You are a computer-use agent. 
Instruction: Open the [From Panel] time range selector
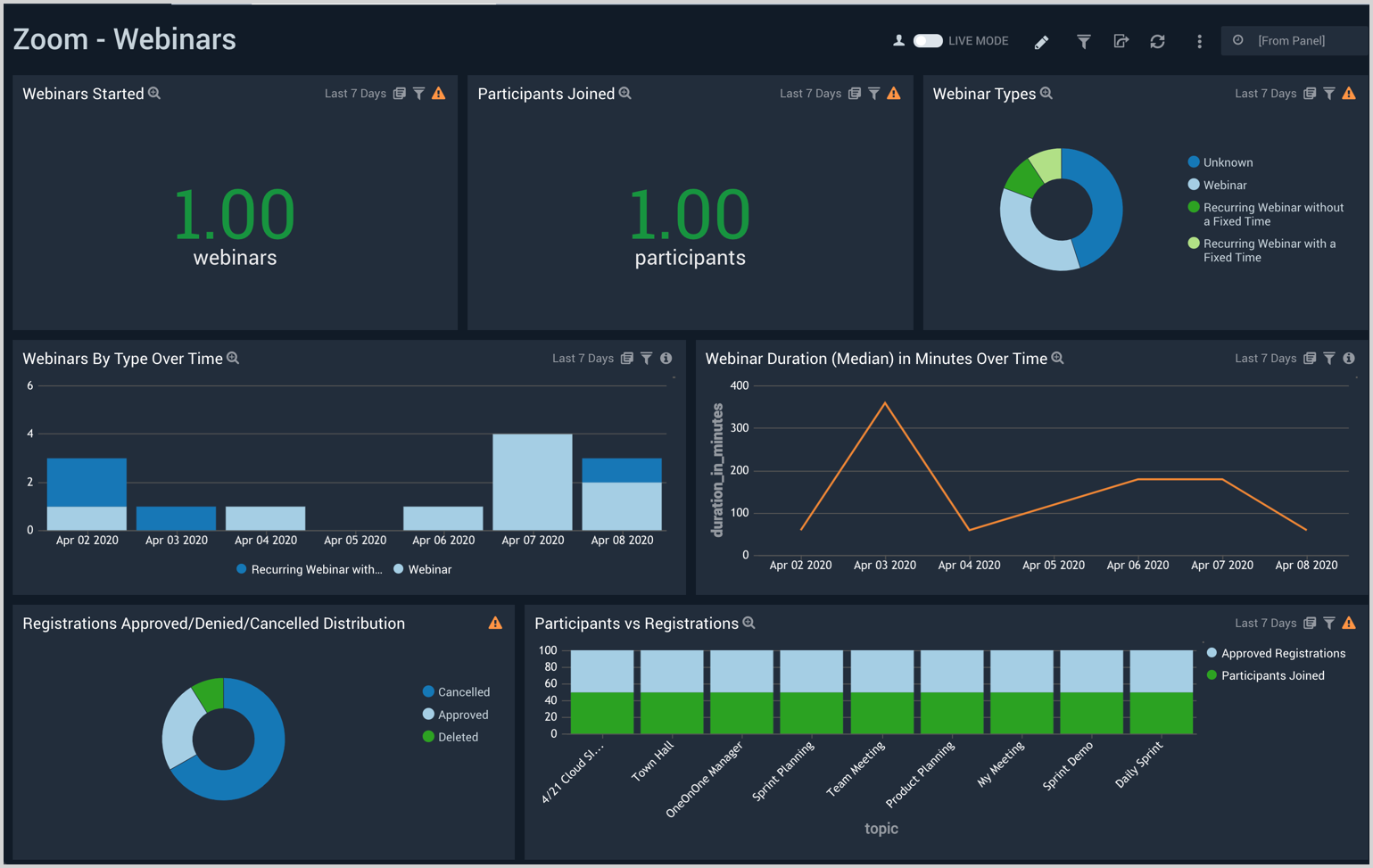1294,40
